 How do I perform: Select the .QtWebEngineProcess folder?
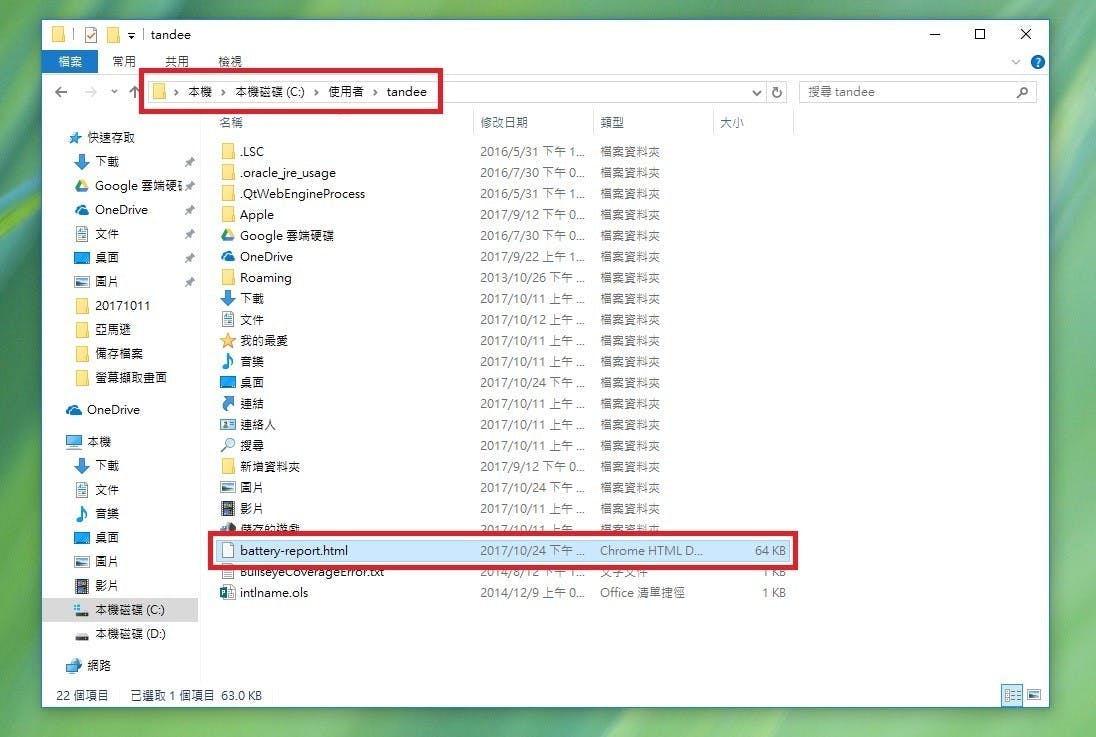tap(302, 194)
